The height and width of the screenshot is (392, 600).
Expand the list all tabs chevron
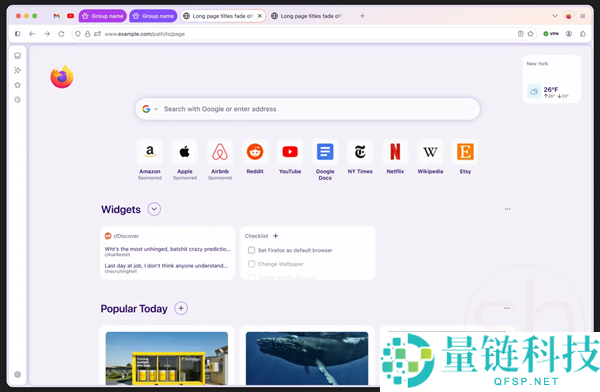pyautogui.click(x=555, y=16)
